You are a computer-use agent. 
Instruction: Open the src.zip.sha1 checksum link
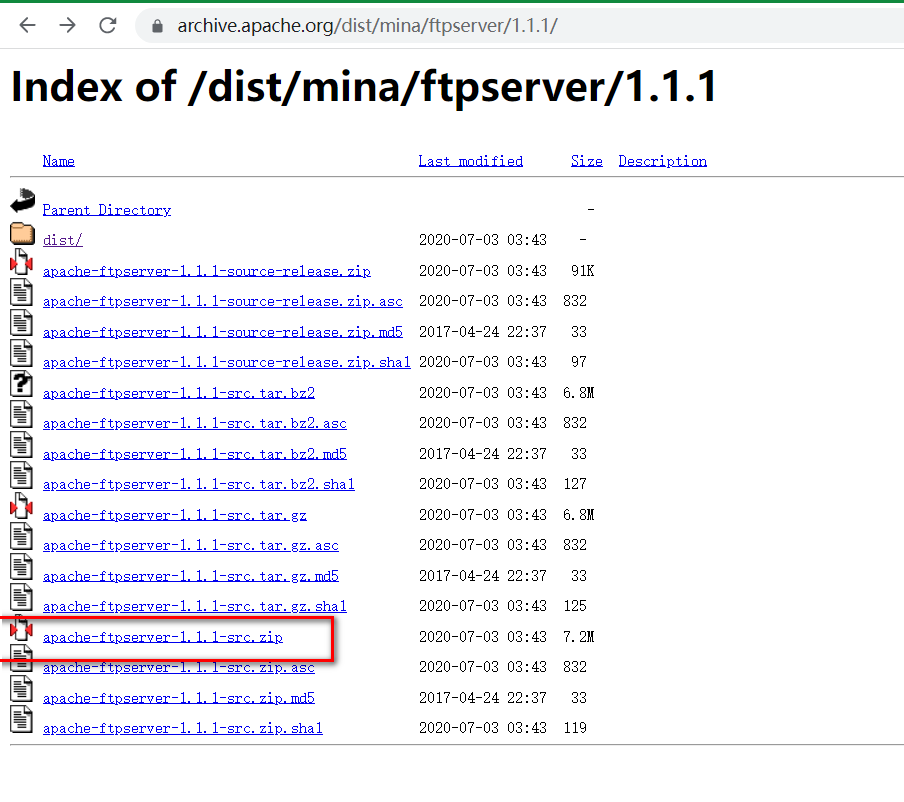(x=183, y=729)
